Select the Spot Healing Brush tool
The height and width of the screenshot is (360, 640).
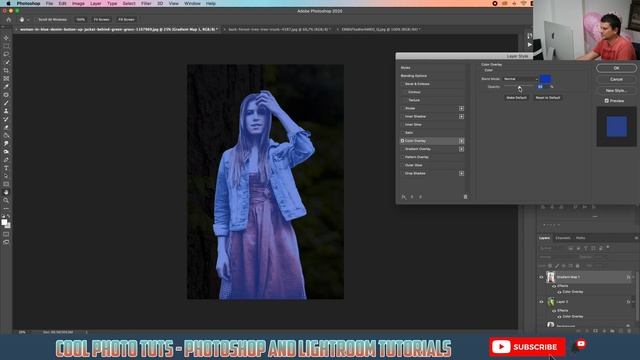point(6,95)
